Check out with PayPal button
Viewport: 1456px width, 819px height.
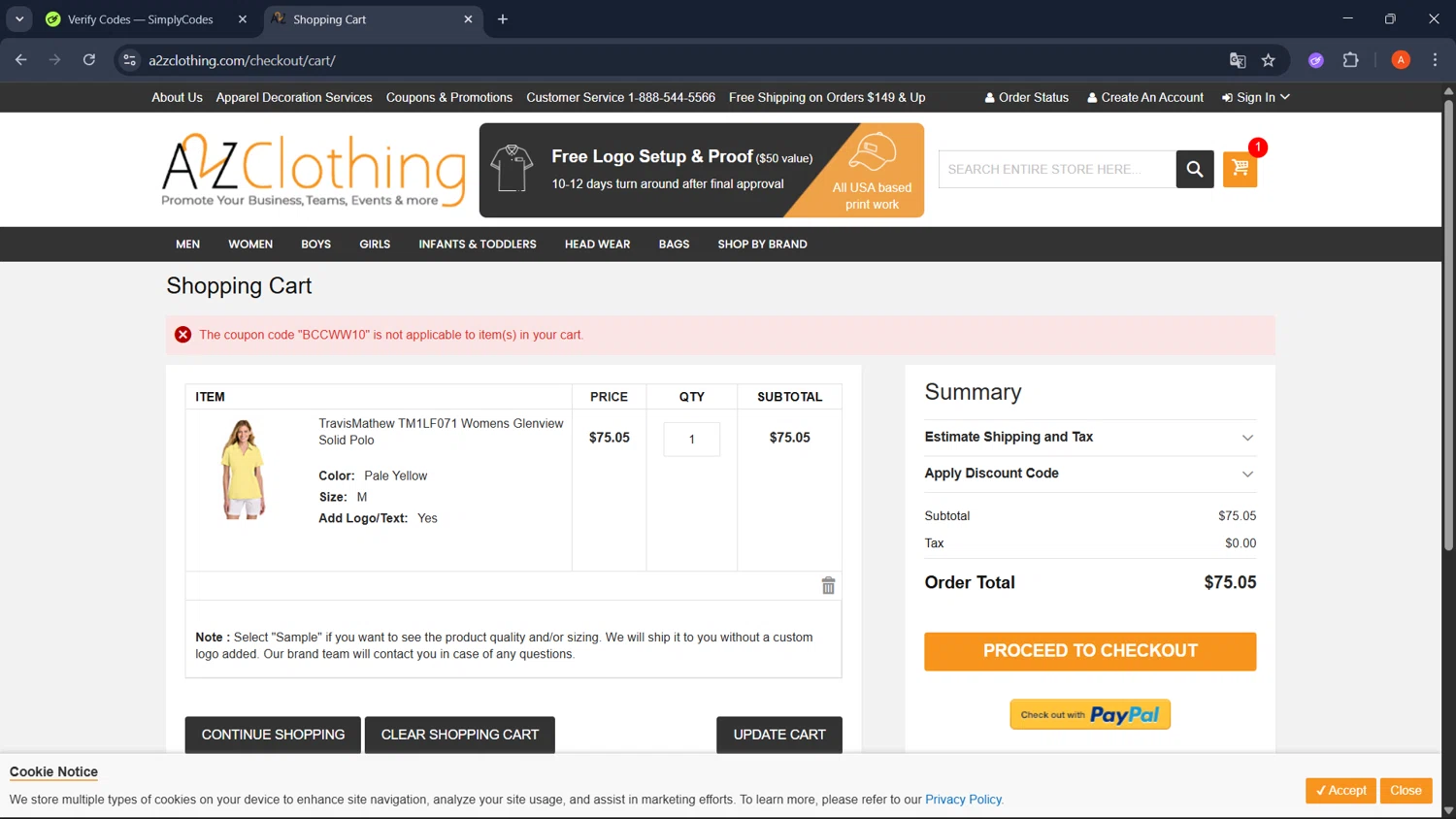1090,714
